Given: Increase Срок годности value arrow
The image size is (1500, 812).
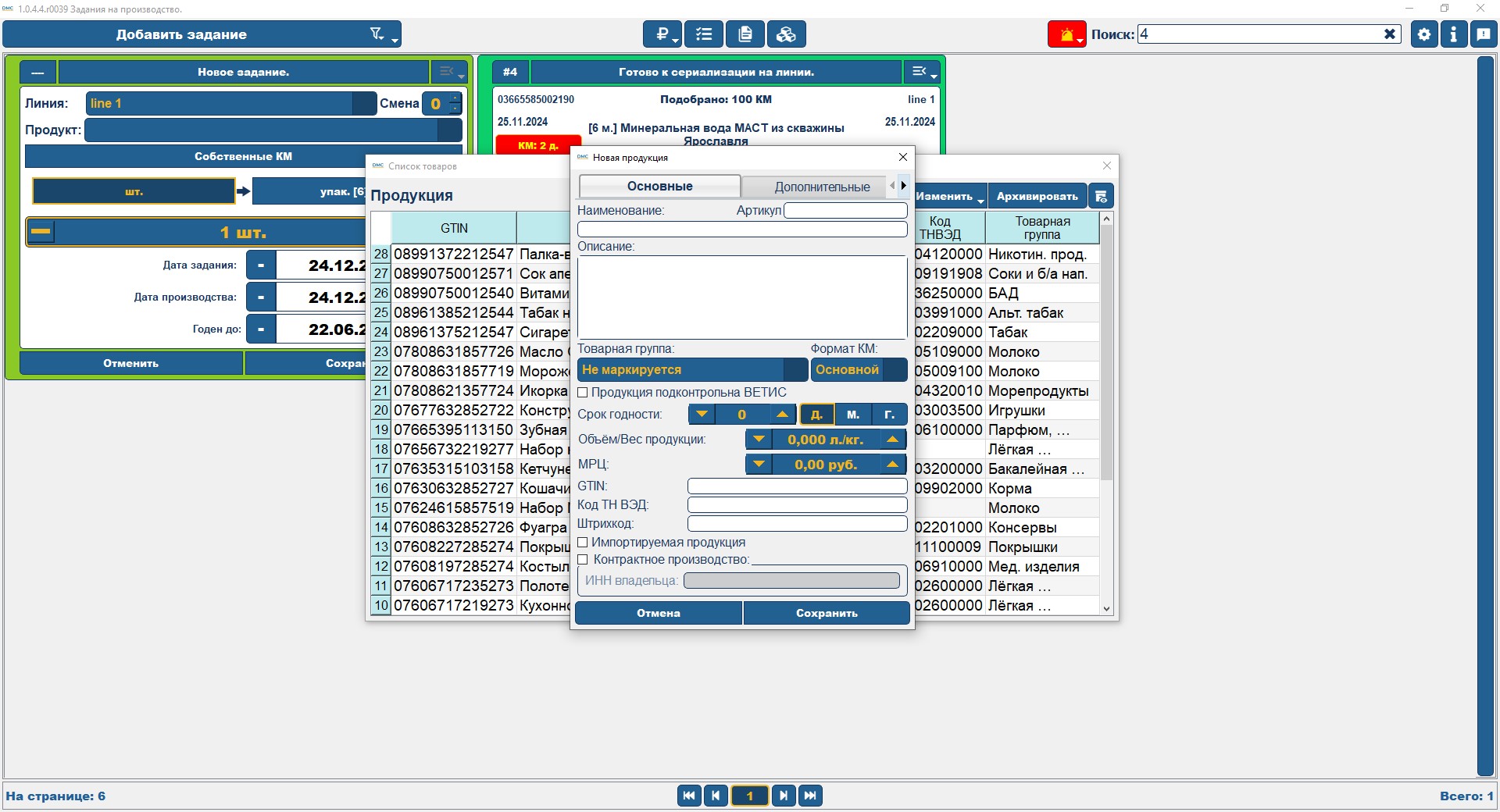Looking at the screenshot, I should point(782,415).
